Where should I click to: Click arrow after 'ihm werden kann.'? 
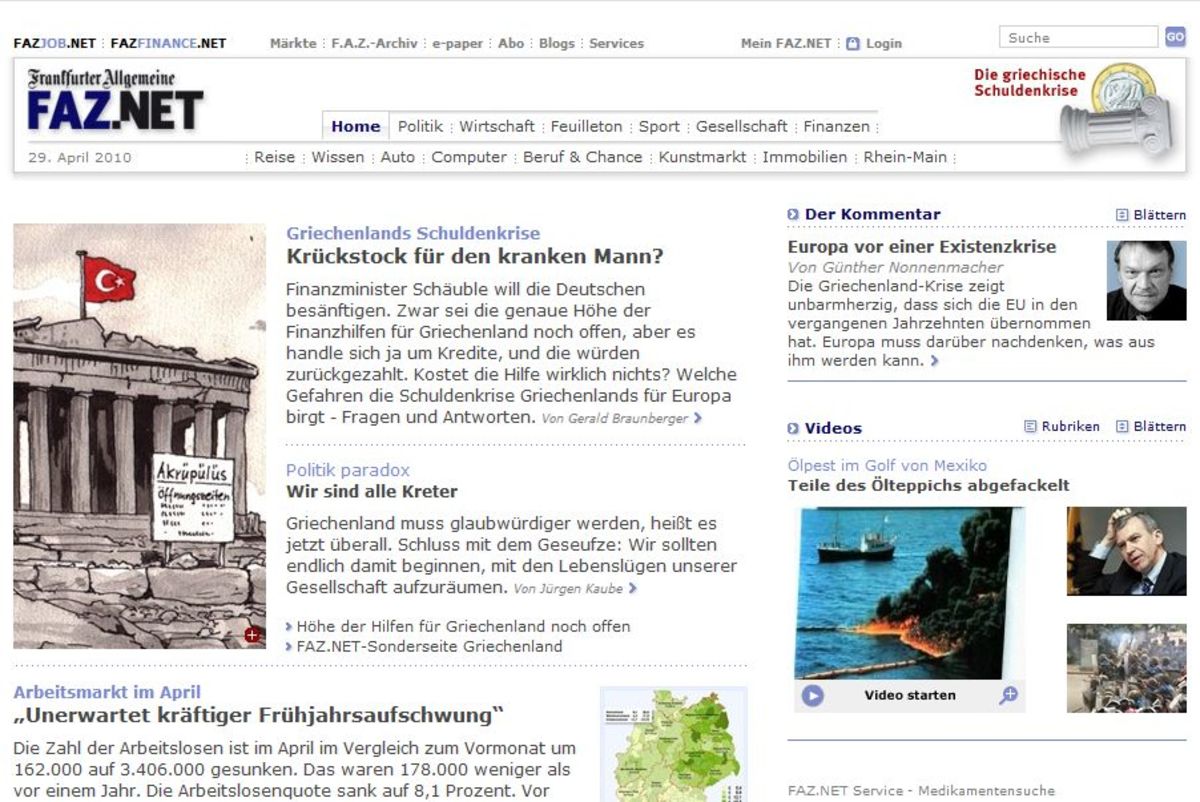click(934, 361)
